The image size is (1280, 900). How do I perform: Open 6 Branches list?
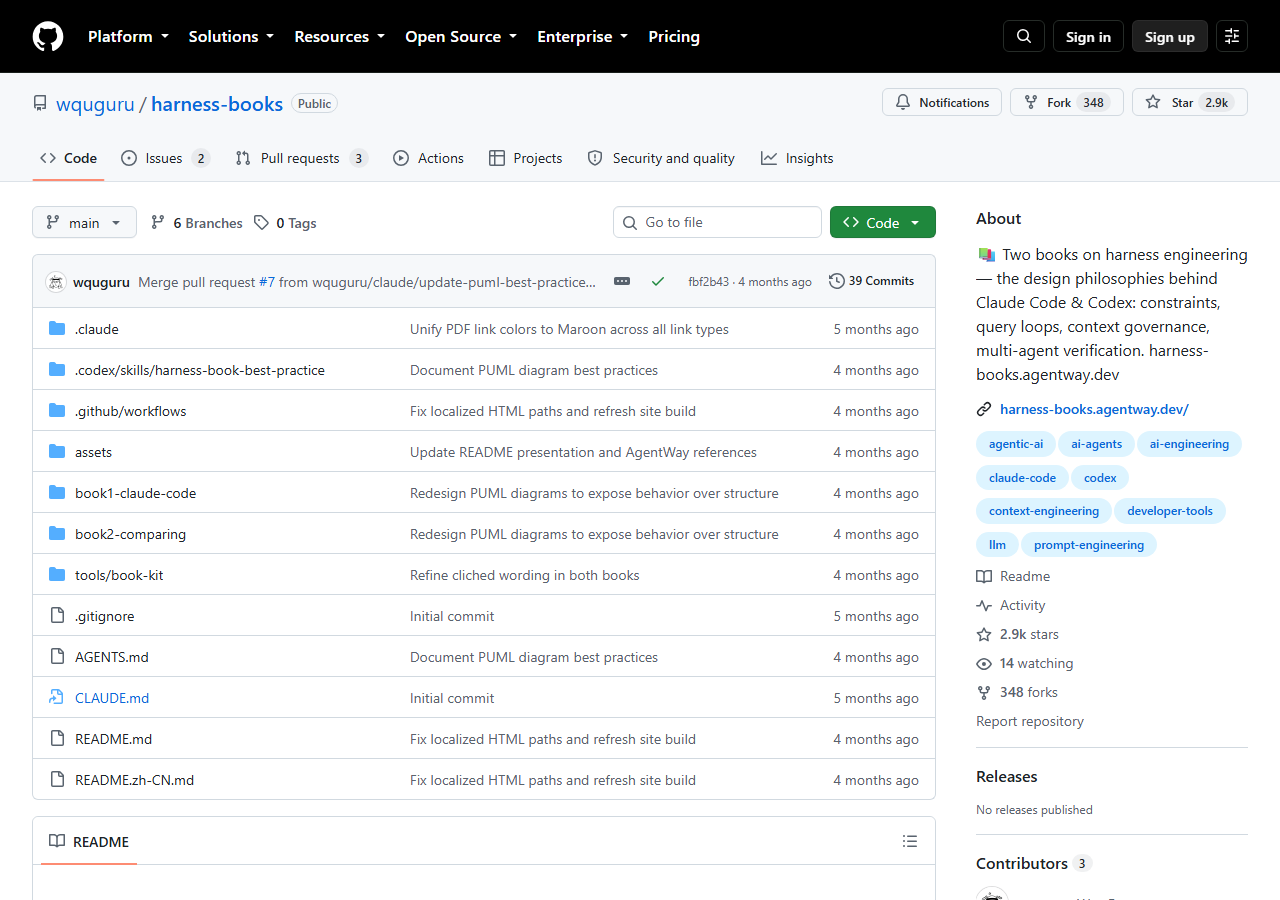196,223
